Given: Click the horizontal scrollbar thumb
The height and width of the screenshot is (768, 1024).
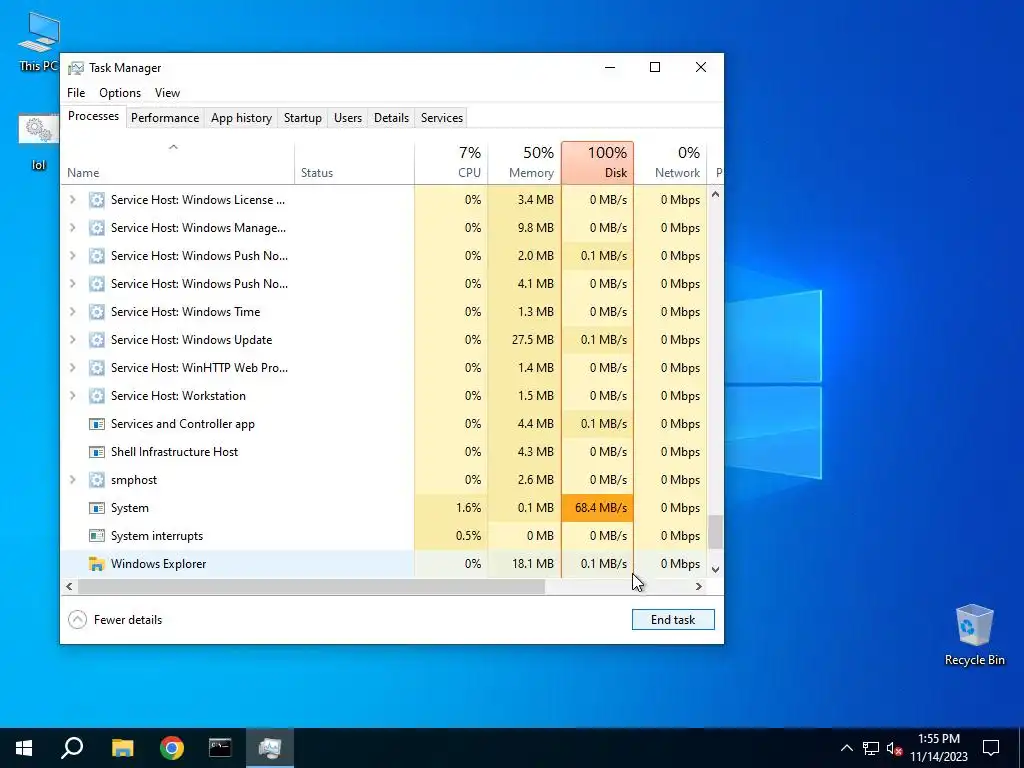Looking at the screenshot, I should pos(311,586).
